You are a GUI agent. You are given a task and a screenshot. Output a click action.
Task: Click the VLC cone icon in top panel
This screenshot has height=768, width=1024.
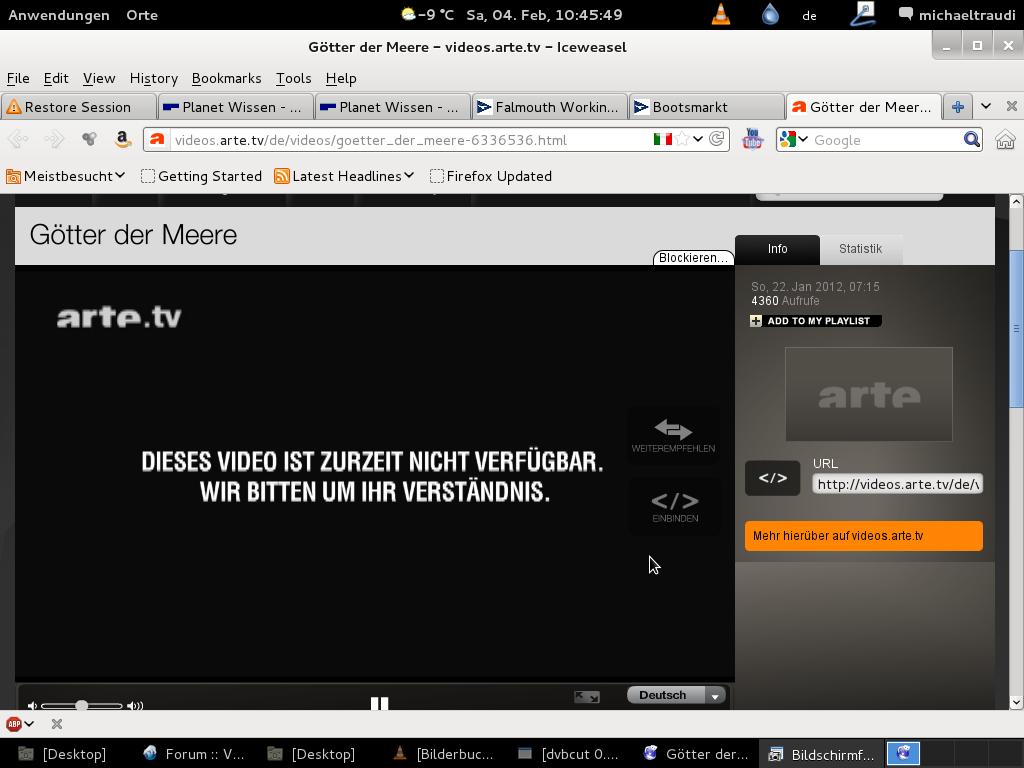point(721,14)
